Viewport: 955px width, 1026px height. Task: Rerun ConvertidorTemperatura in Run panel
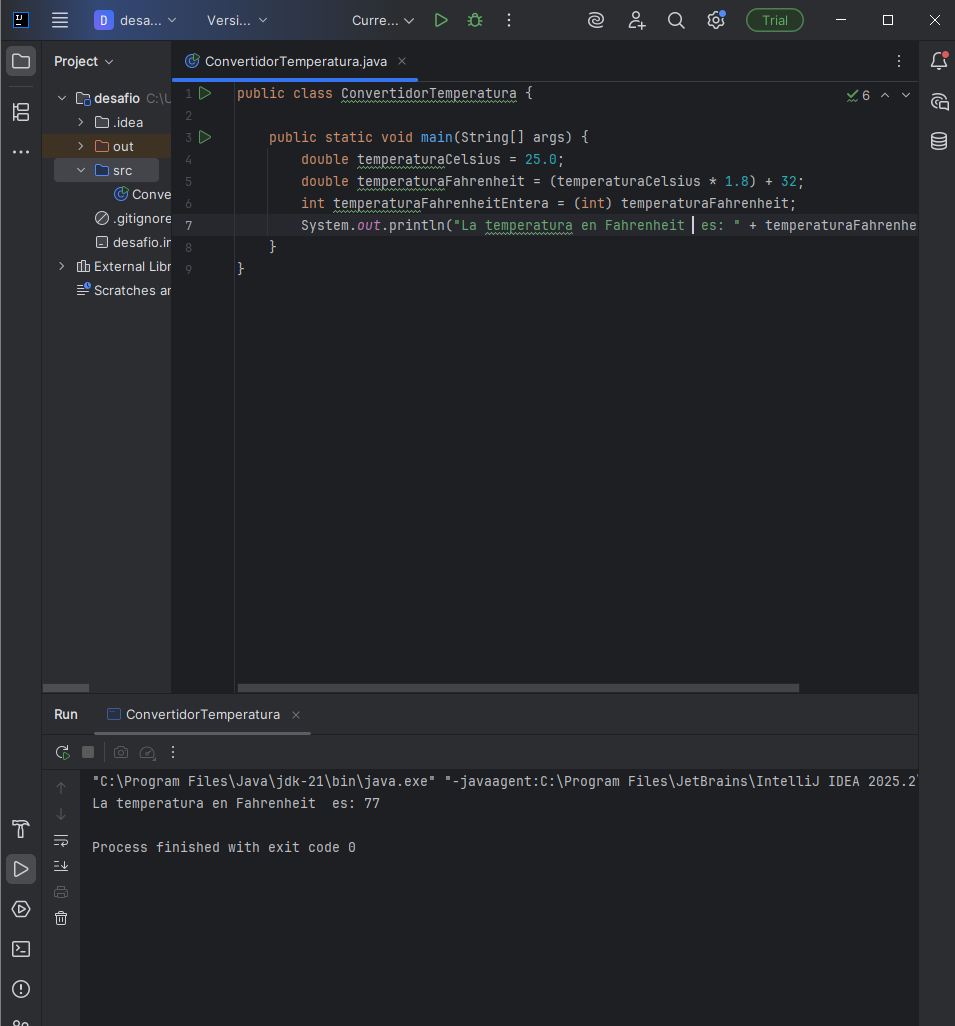coord(62,752)
